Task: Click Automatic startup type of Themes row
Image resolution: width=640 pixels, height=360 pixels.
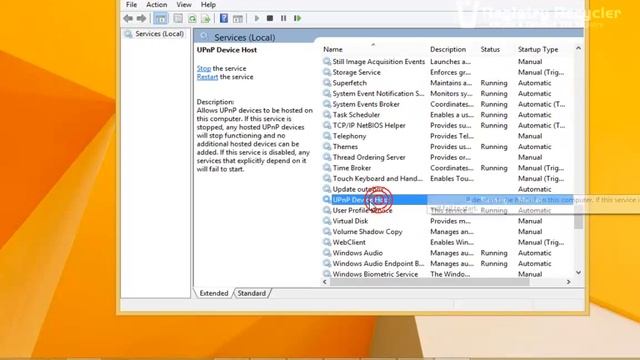Action: [535, 147]
